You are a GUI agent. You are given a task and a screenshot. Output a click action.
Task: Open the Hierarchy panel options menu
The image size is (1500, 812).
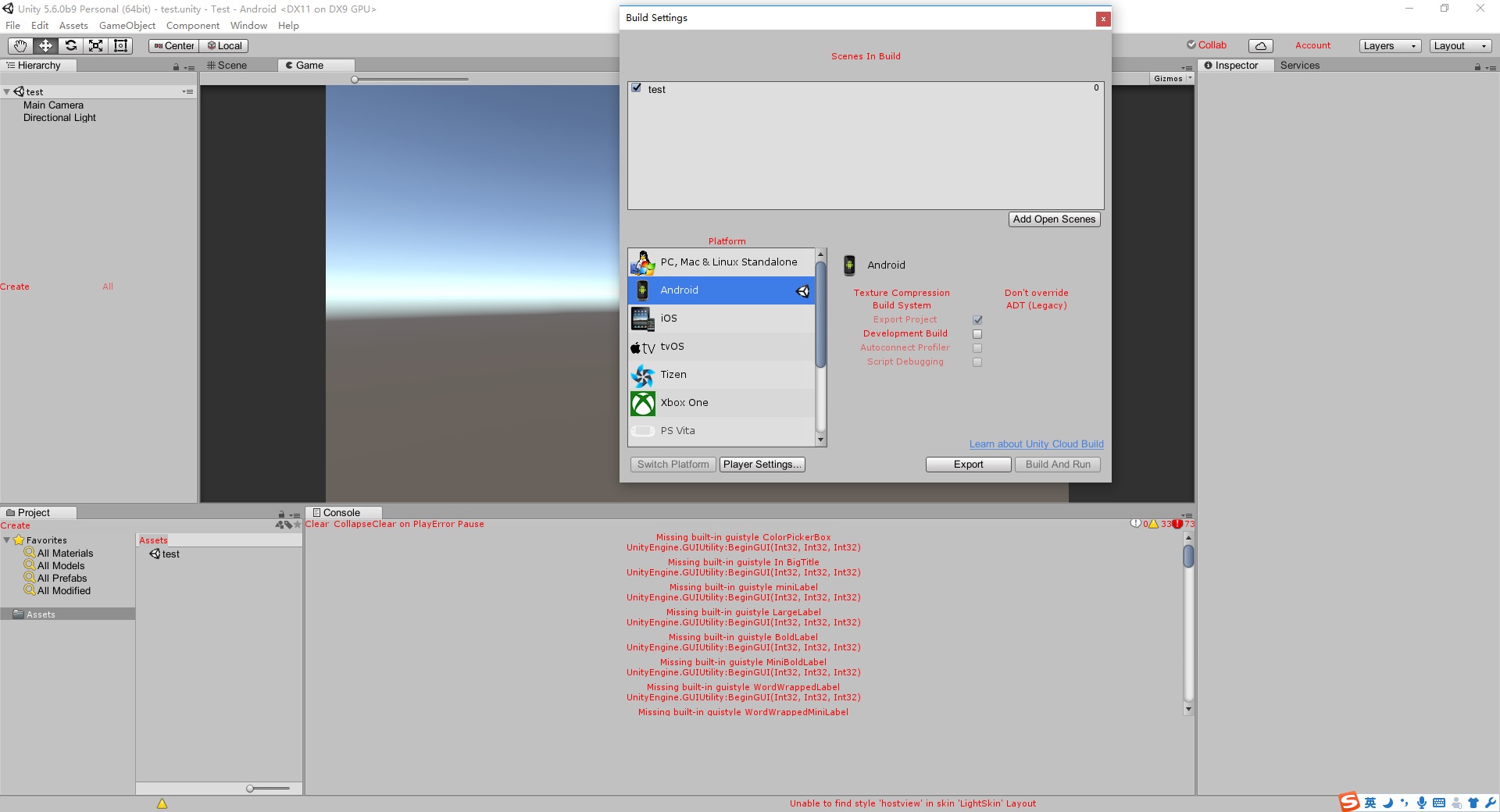[x=189, y=68]
